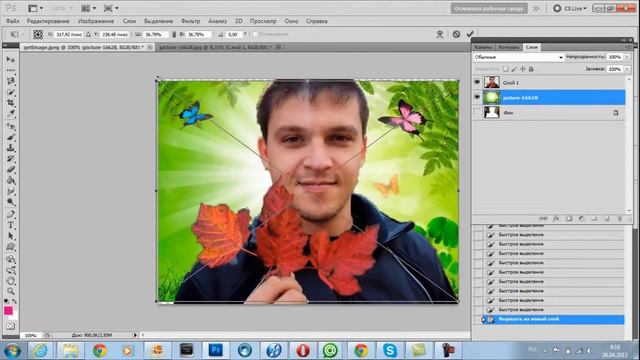Click the swap colors arrow icon

click(x=15, y=302)
